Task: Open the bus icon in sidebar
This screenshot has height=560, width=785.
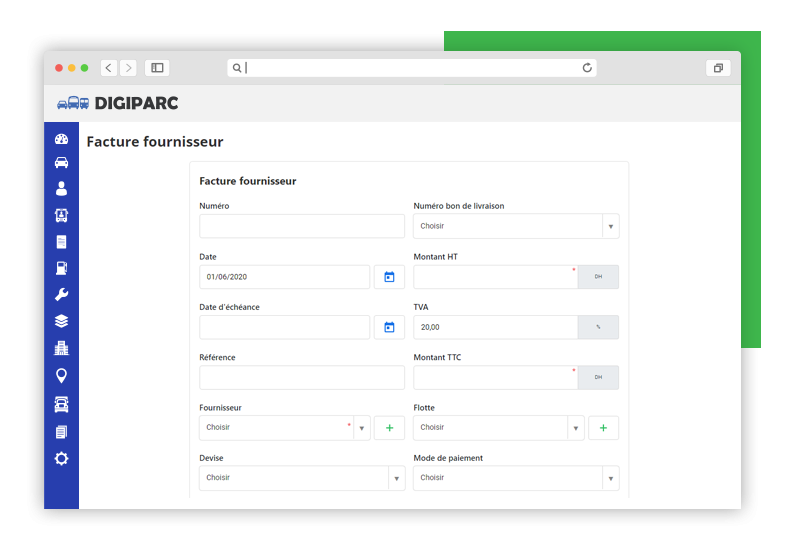Action: (62, 215)
